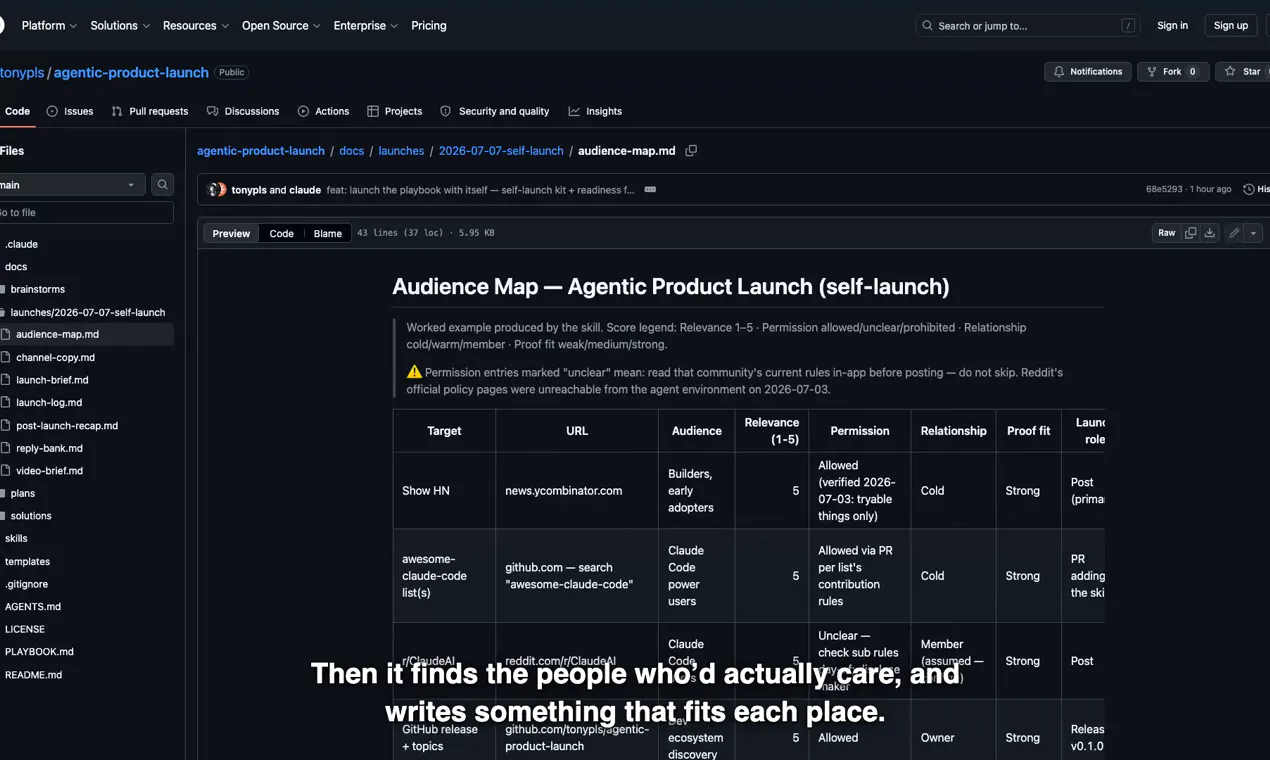Image resolution: width=1270 pixels, height=760 pixels.
Task: Select audience-map.md in file tree
Action: (57, 334)
